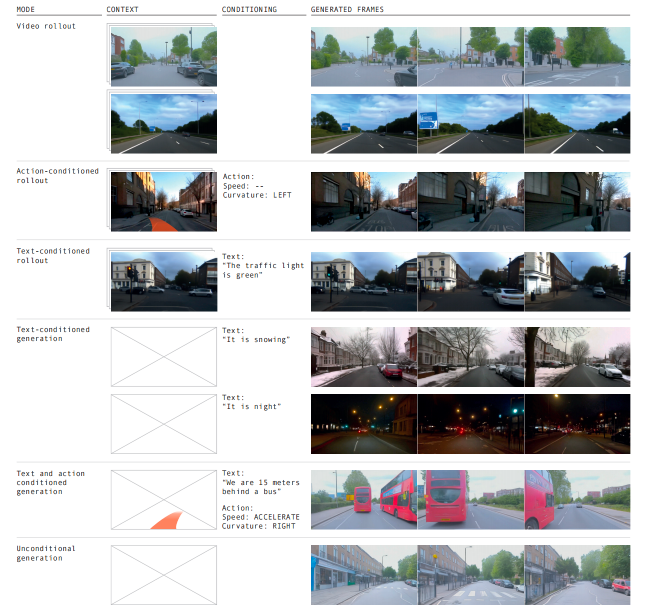Viewport: 647px width, 611px height.
Task: Open suburban rollout frame with road markings at junction
Action: coord(577,57)
